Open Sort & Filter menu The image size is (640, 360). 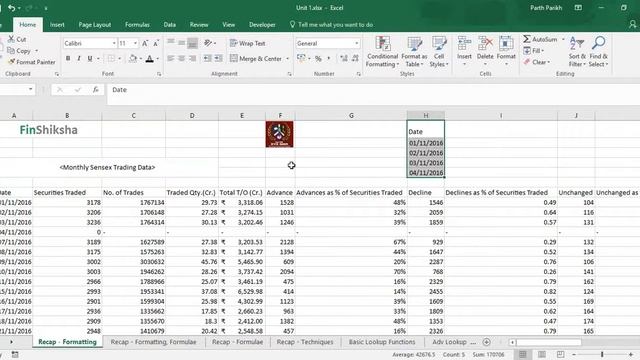coord(577,52)
